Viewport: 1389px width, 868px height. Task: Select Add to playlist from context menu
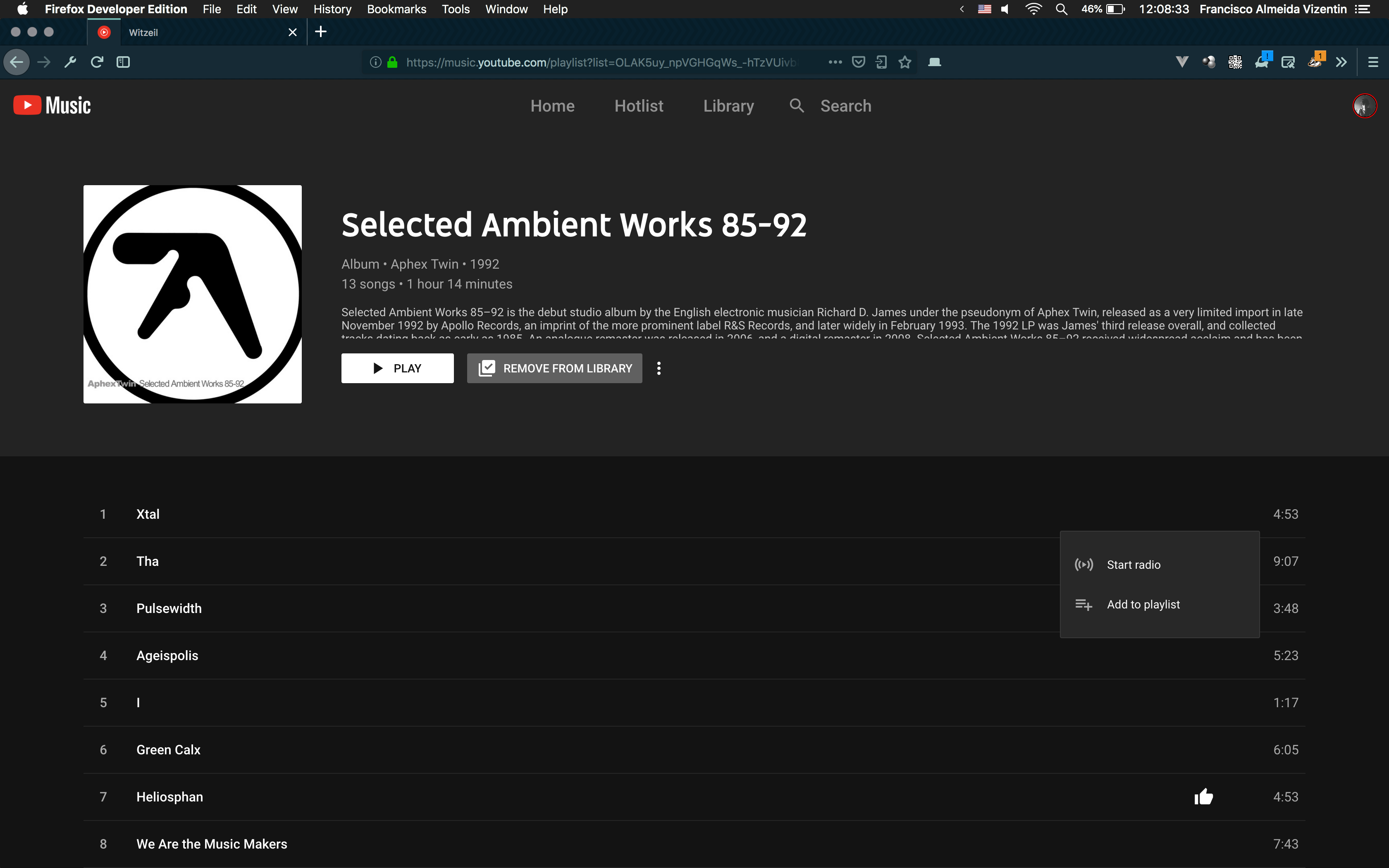click(1143, 604)
